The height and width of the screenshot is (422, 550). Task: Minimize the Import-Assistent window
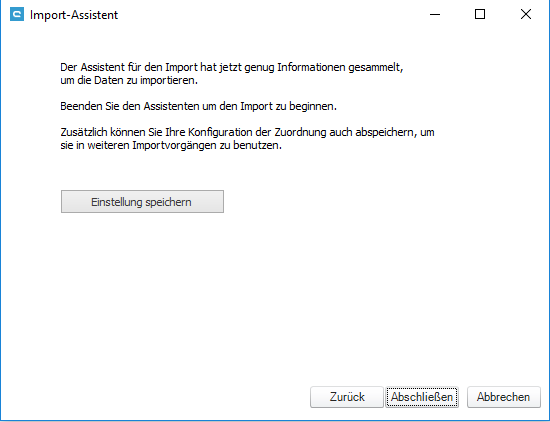tap(435, 14)
